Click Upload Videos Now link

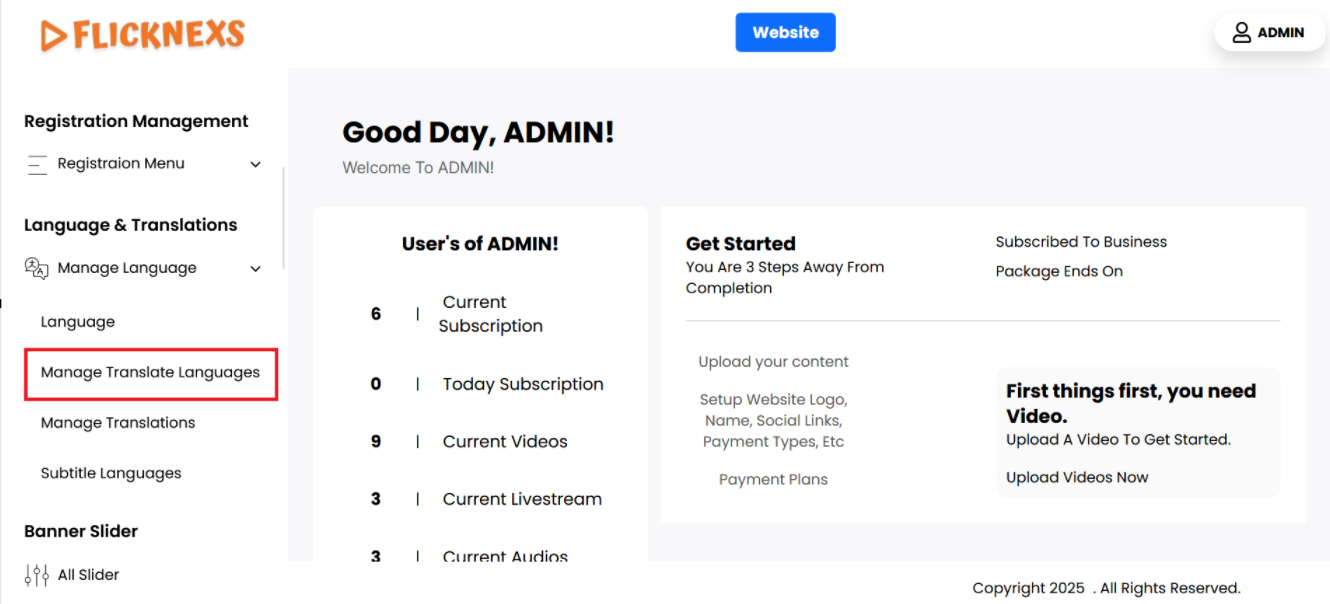click(x=1077, y=478)
